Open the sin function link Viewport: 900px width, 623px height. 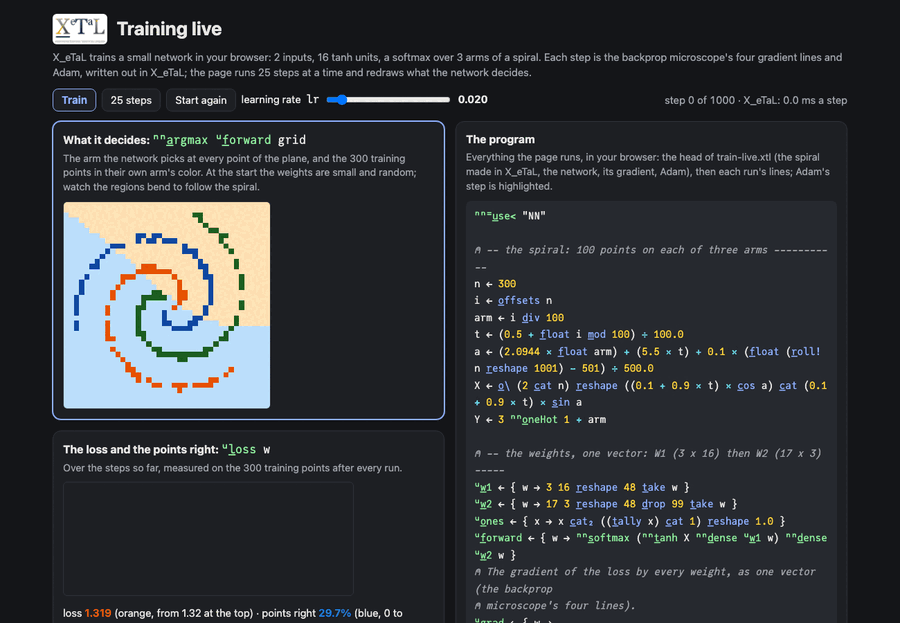[x=560, y=403]
